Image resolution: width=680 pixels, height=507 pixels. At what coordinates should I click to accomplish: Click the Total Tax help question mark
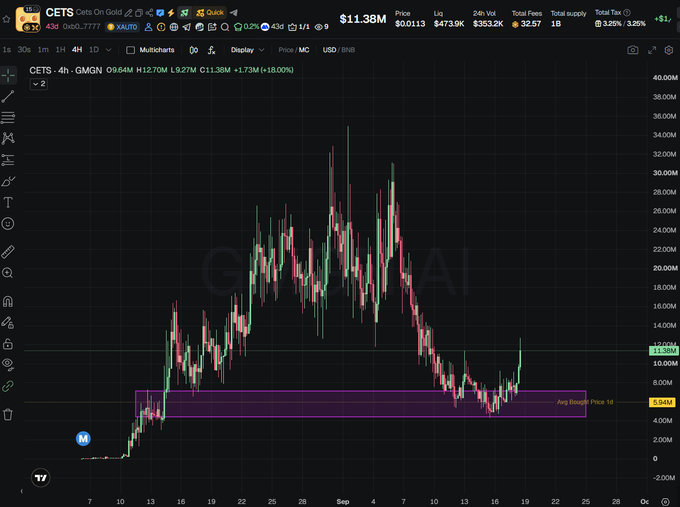coord(627,13)
